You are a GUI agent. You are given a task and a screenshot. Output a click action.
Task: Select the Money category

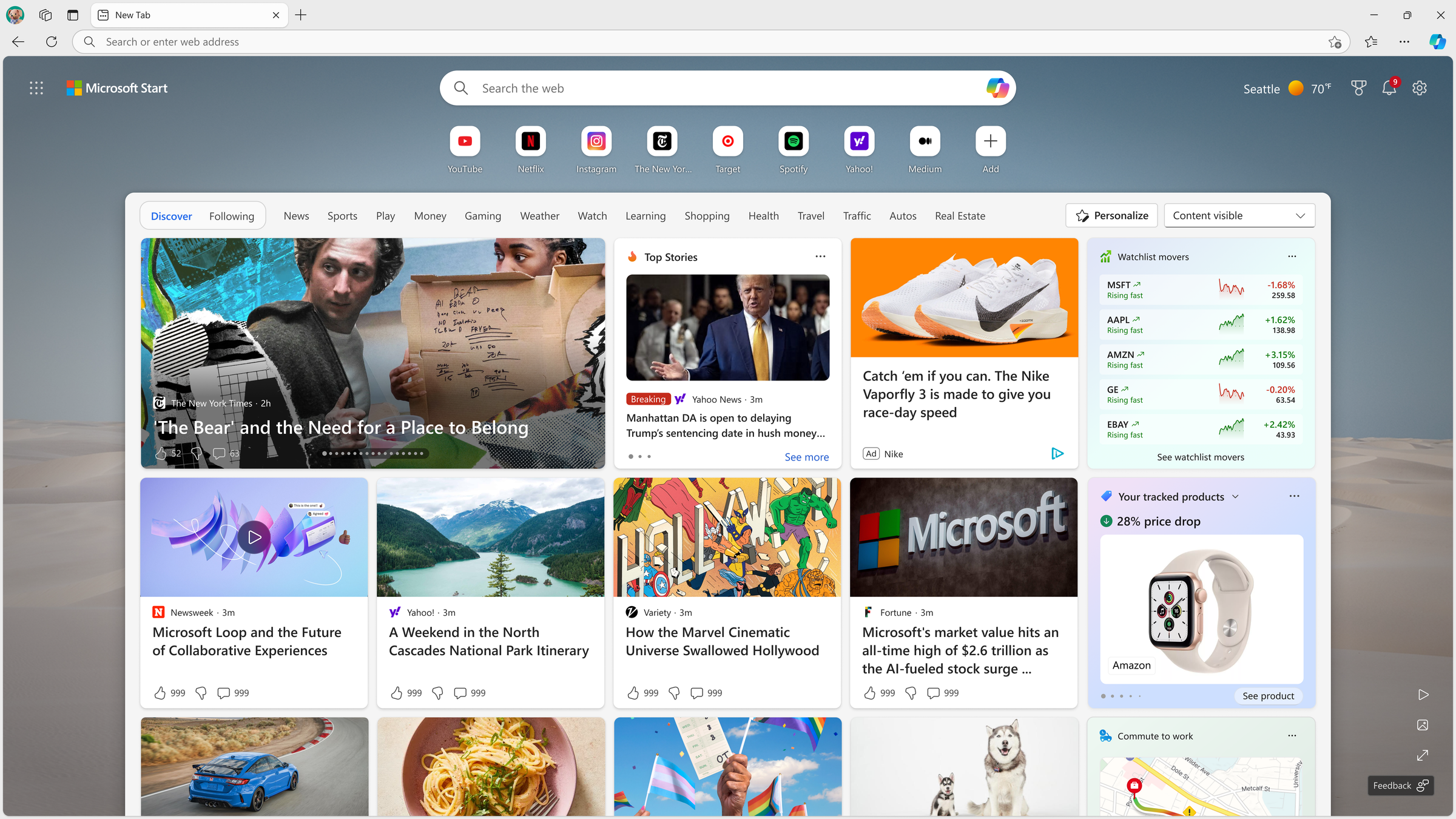pos(430,216)
